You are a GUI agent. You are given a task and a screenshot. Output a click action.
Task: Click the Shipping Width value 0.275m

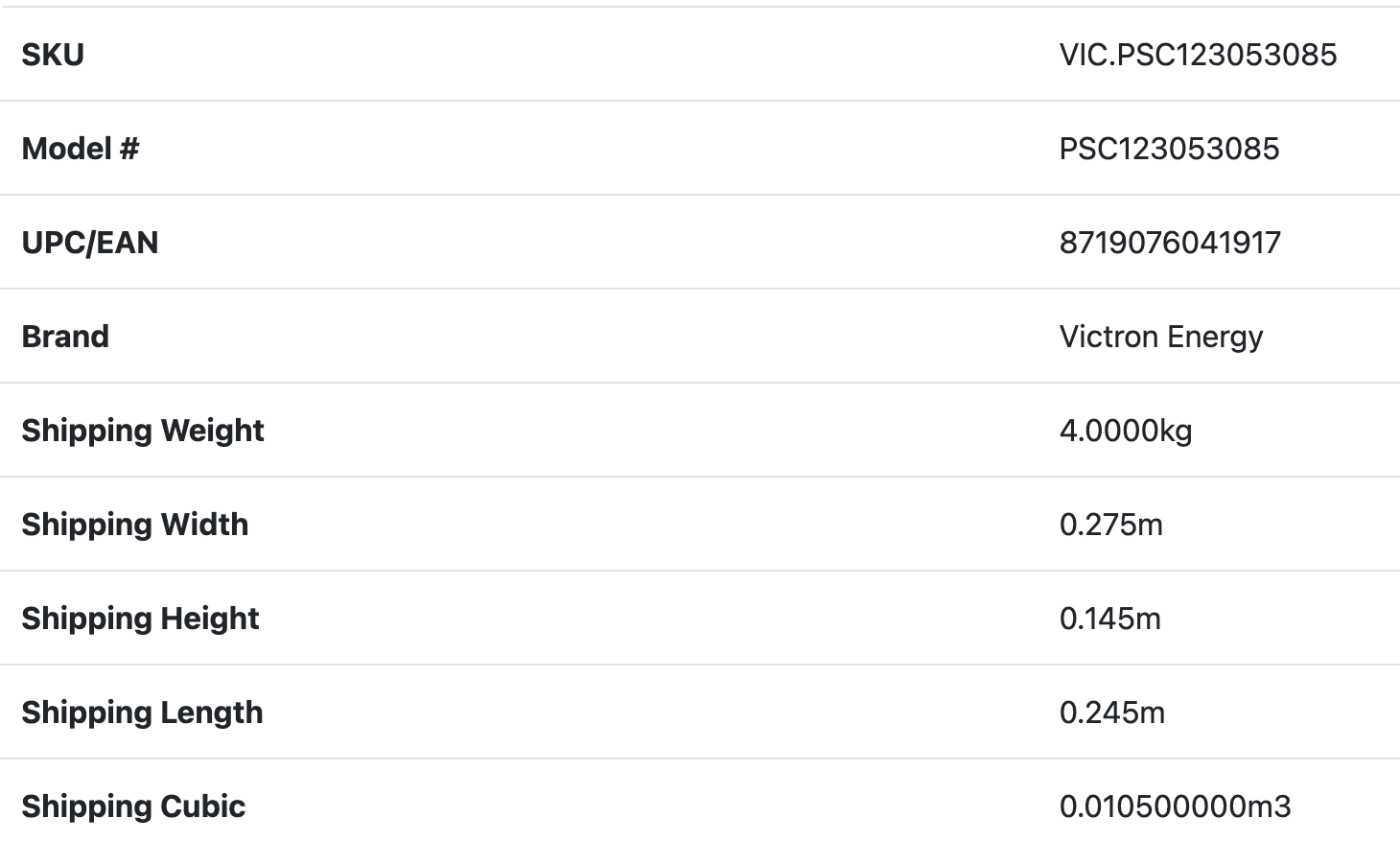[1111, 525]
